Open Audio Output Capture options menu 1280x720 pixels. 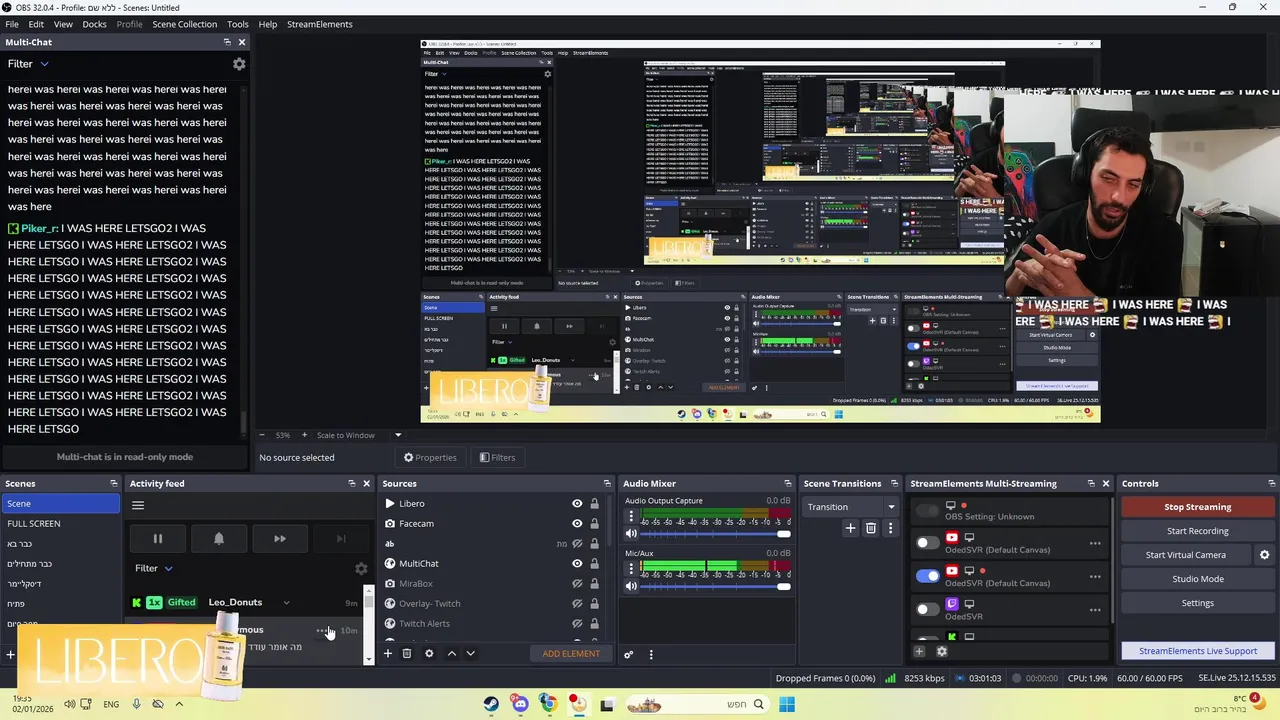[x=631, y=517]
